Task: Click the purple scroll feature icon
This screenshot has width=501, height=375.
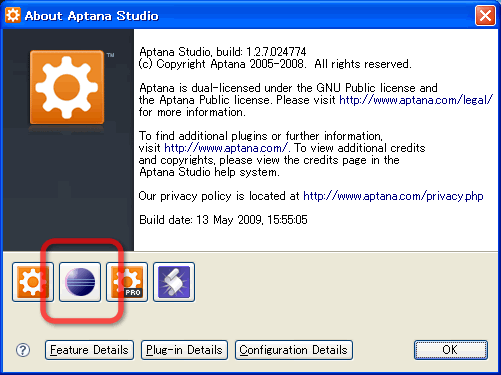Action: [174, 282]
